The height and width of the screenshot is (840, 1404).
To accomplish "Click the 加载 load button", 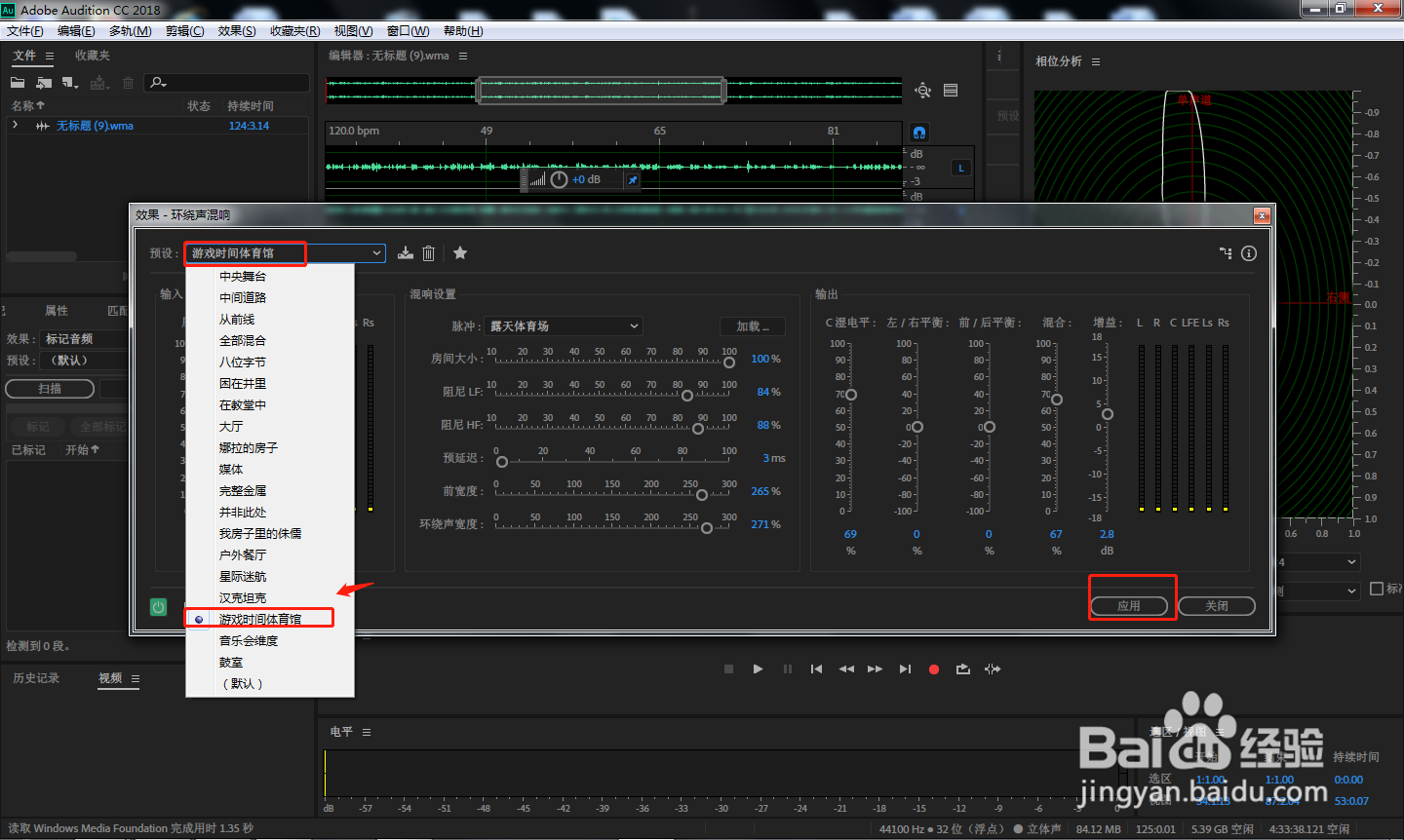I will (x=753, y=326).
